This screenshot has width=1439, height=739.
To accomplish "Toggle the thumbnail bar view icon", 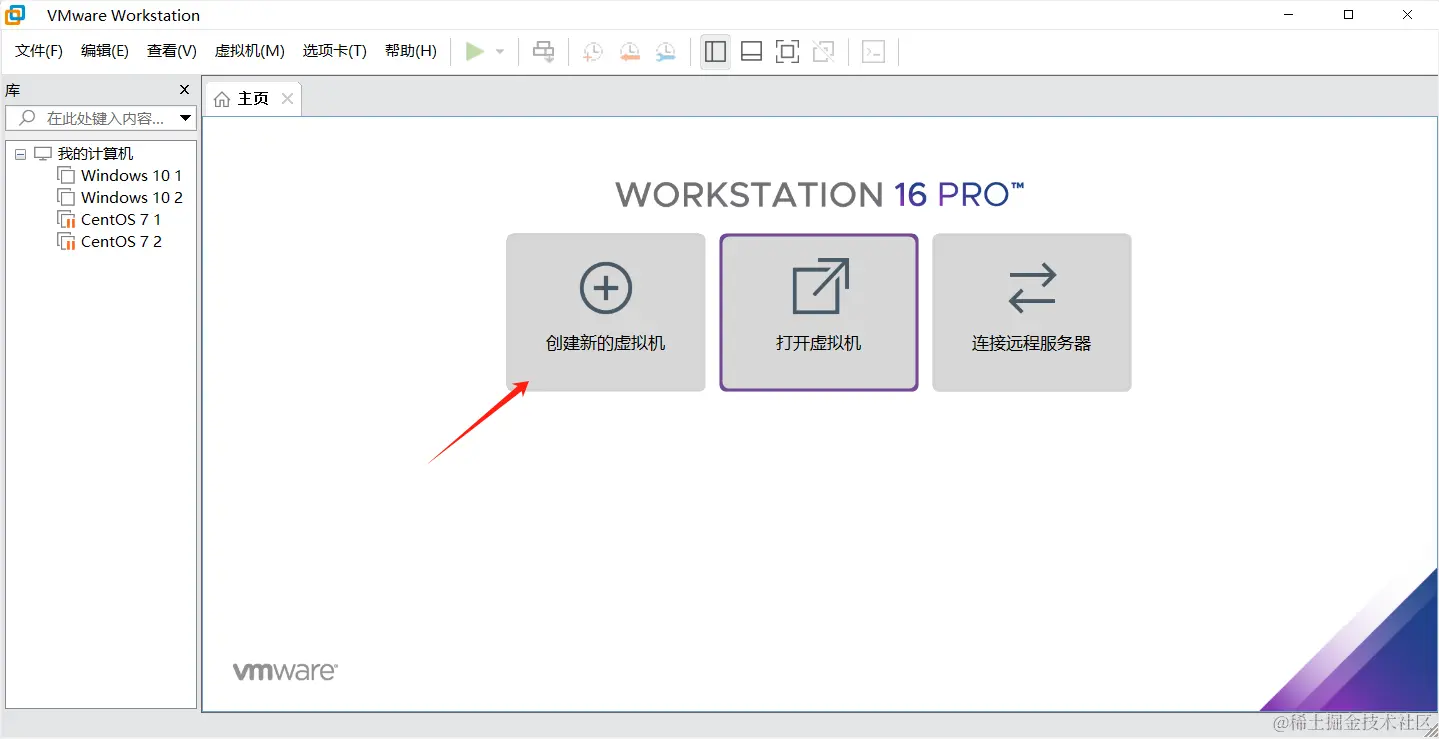I will pos(751,52).
